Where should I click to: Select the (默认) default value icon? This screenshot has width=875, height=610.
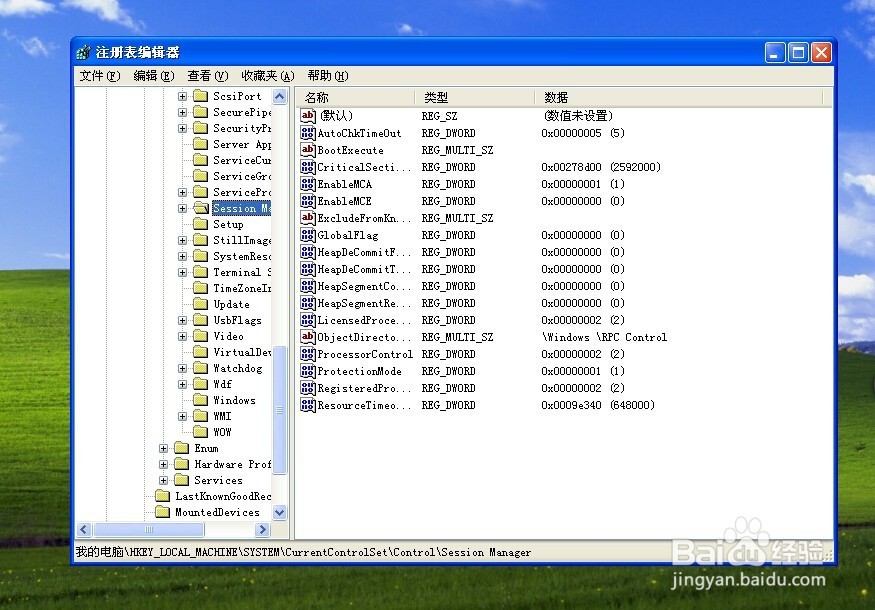click(x=308, y=116)
